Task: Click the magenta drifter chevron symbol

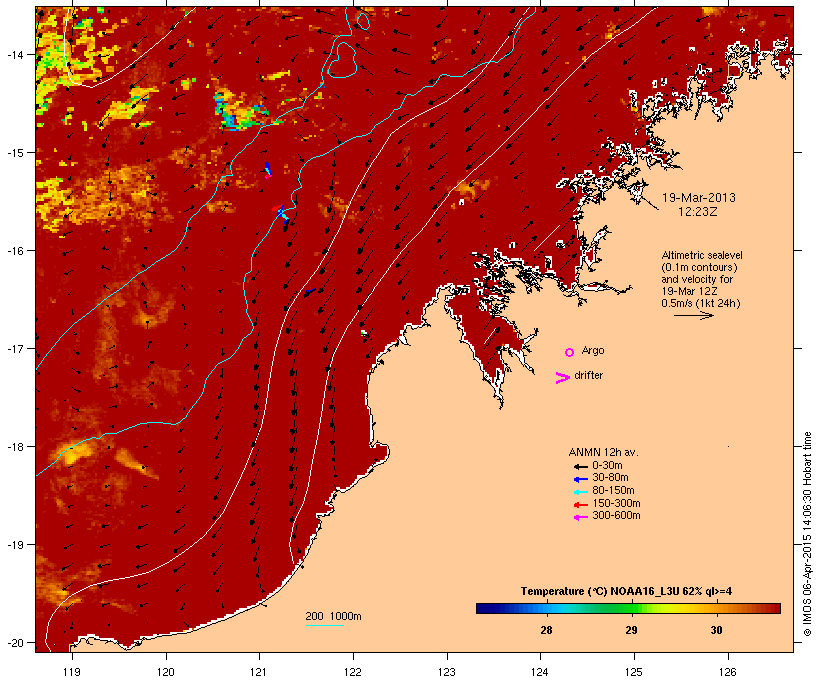Action: pos(562,378)
